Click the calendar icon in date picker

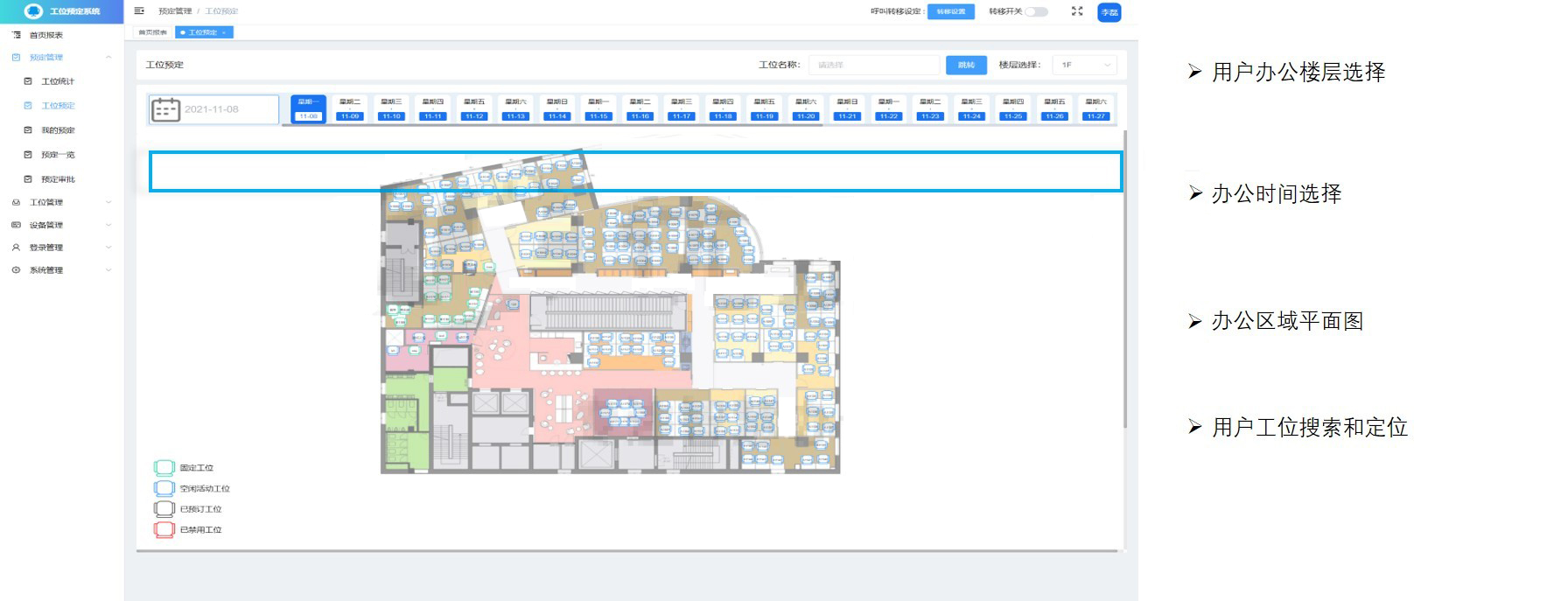165,109
